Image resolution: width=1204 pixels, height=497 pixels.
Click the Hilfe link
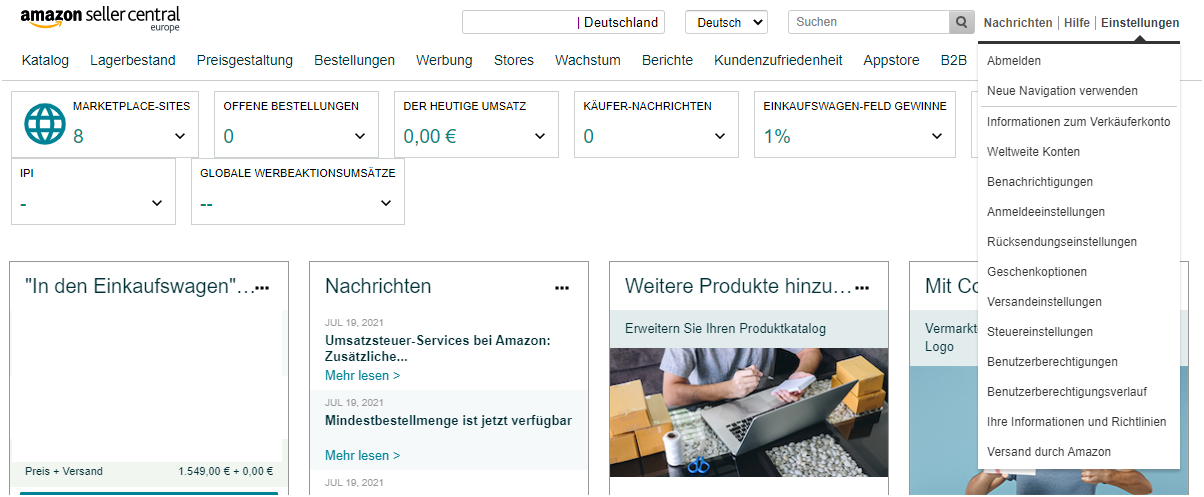coord(1077,22)
